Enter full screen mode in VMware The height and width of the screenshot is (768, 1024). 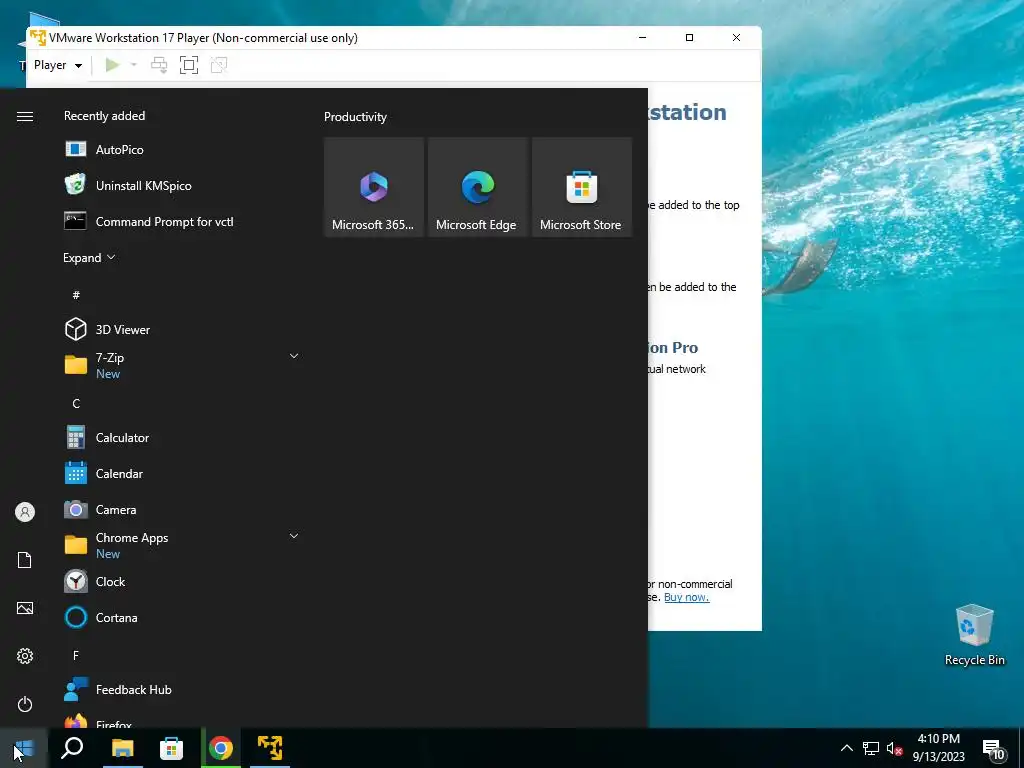pyautogui.click(x=189, y=65)
